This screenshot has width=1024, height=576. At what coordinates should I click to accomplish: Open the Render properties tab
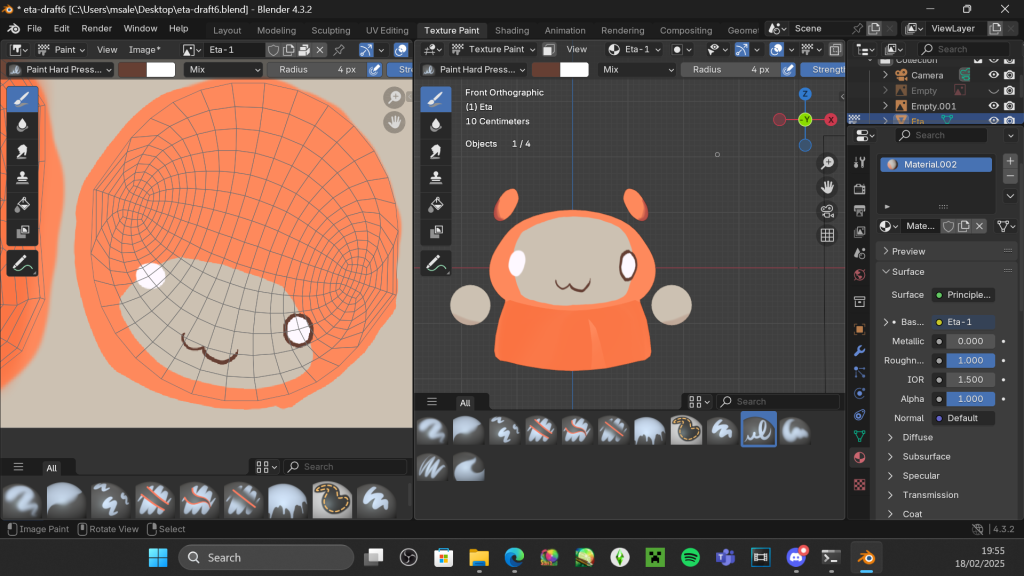859,189
